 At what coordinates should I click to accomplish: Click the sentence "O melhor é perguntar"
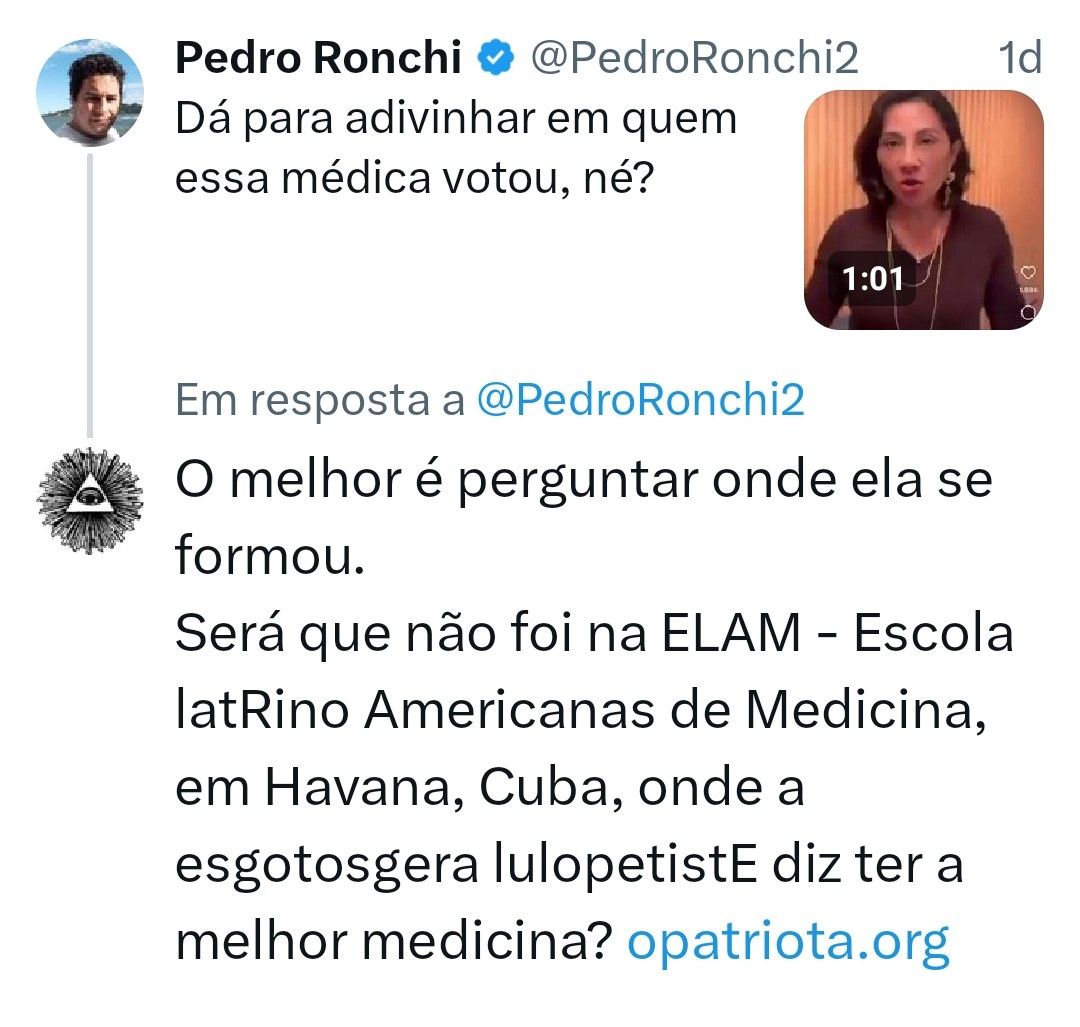(583, 481)
